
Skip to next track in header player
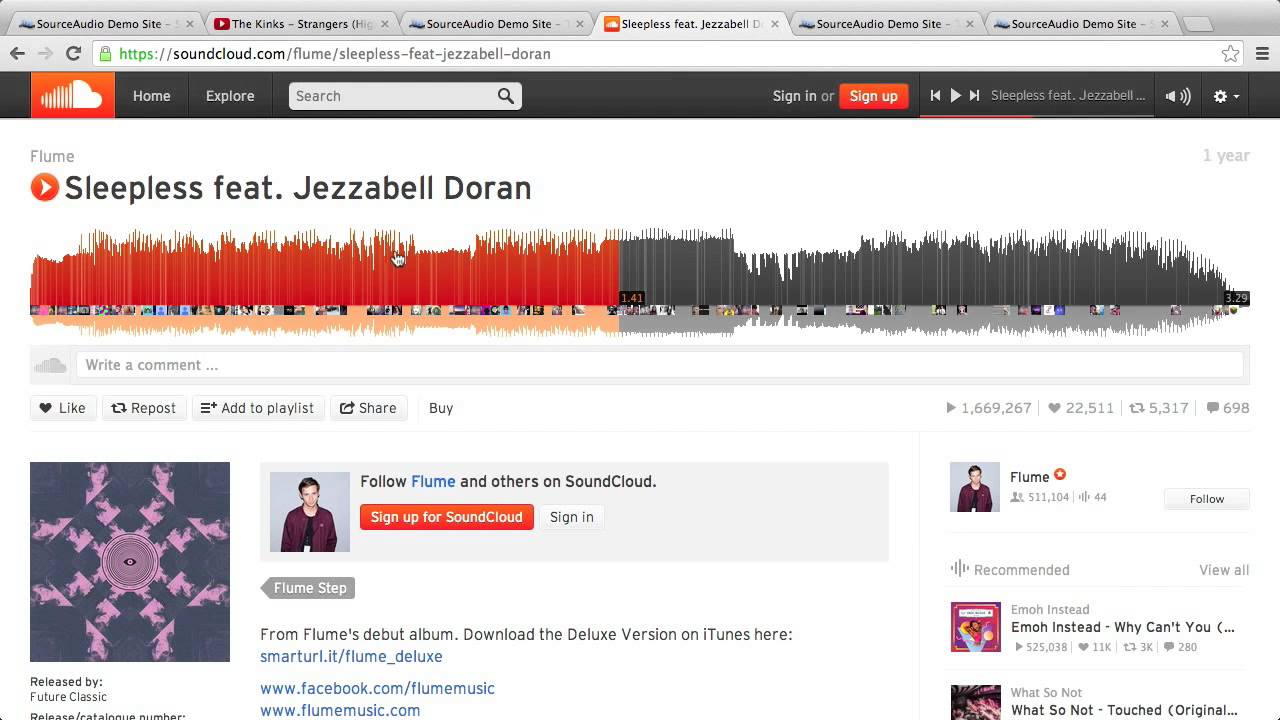coord(975,96)
